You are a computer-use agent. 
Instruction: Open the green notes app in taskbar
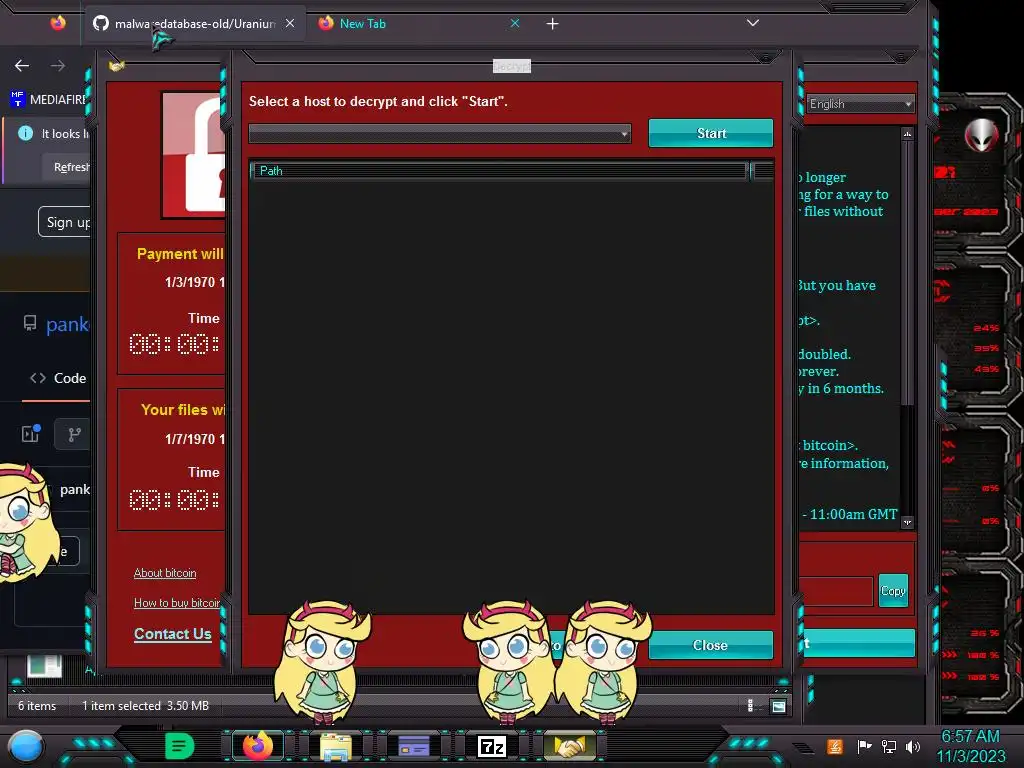(180, 745)
